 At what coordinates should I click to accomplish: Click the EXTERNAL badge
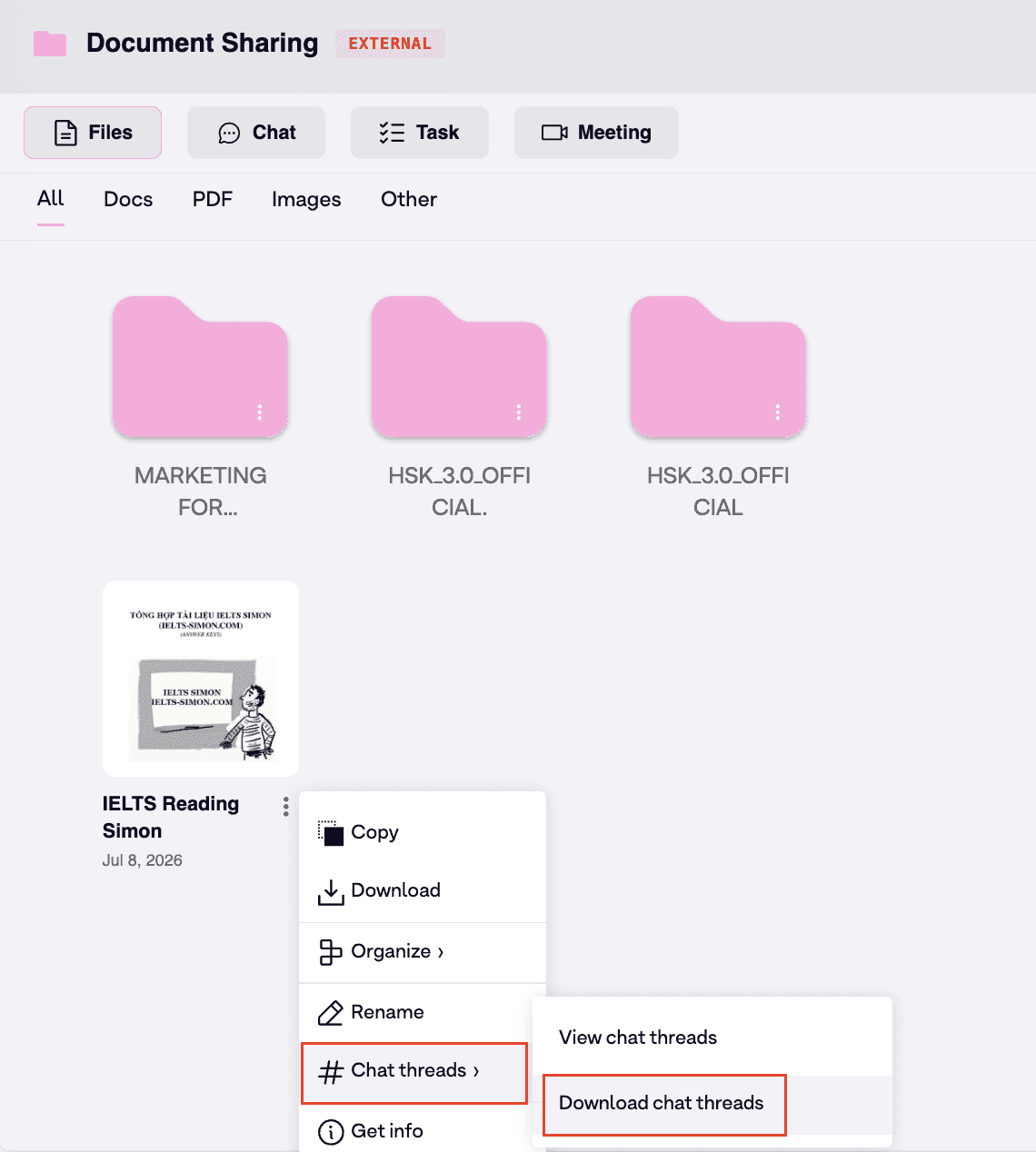coord(390,44)
